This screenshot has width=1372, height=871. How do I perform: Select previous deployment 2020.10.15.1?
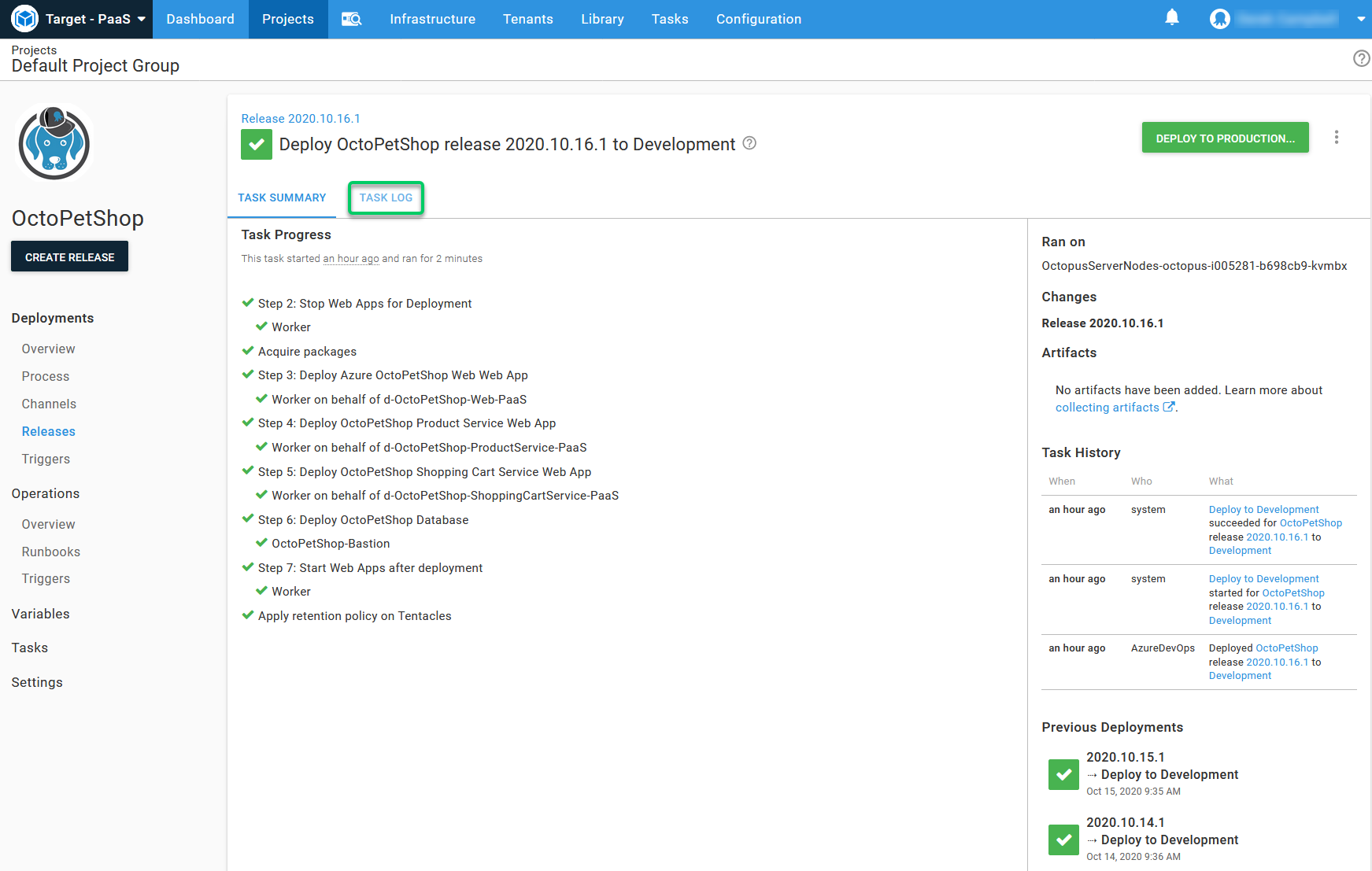tap(1125, 757)
